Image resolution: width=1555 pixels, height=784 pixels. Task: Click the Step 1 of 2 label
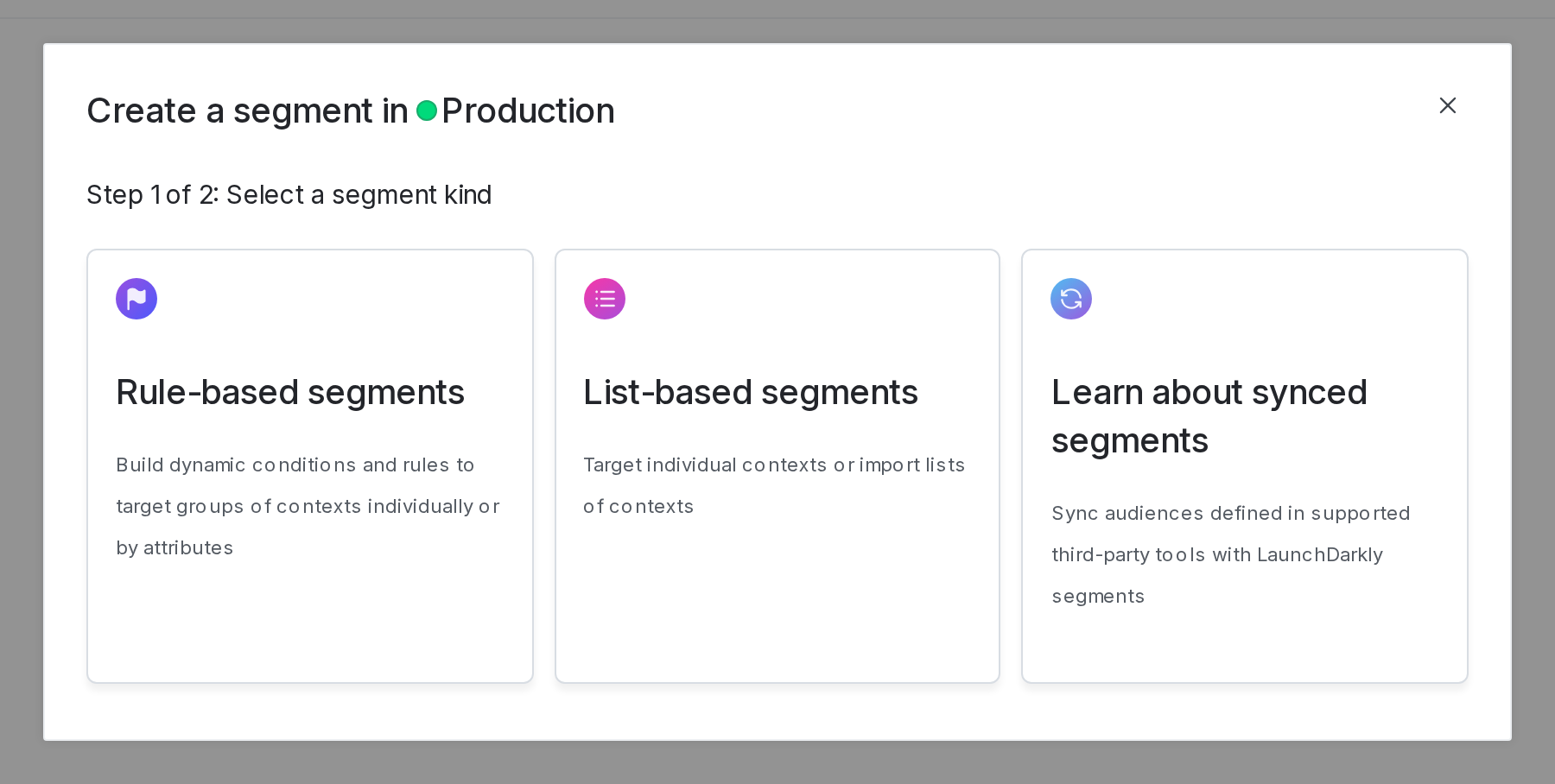coord(289,194)
